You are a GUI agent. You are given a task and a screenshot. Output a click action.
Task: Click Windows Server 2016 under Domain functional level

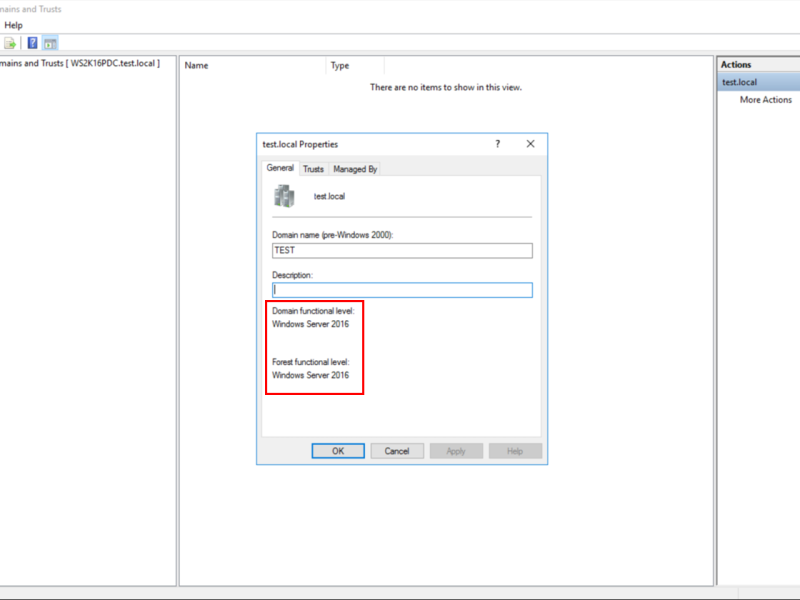pos(310,324)
